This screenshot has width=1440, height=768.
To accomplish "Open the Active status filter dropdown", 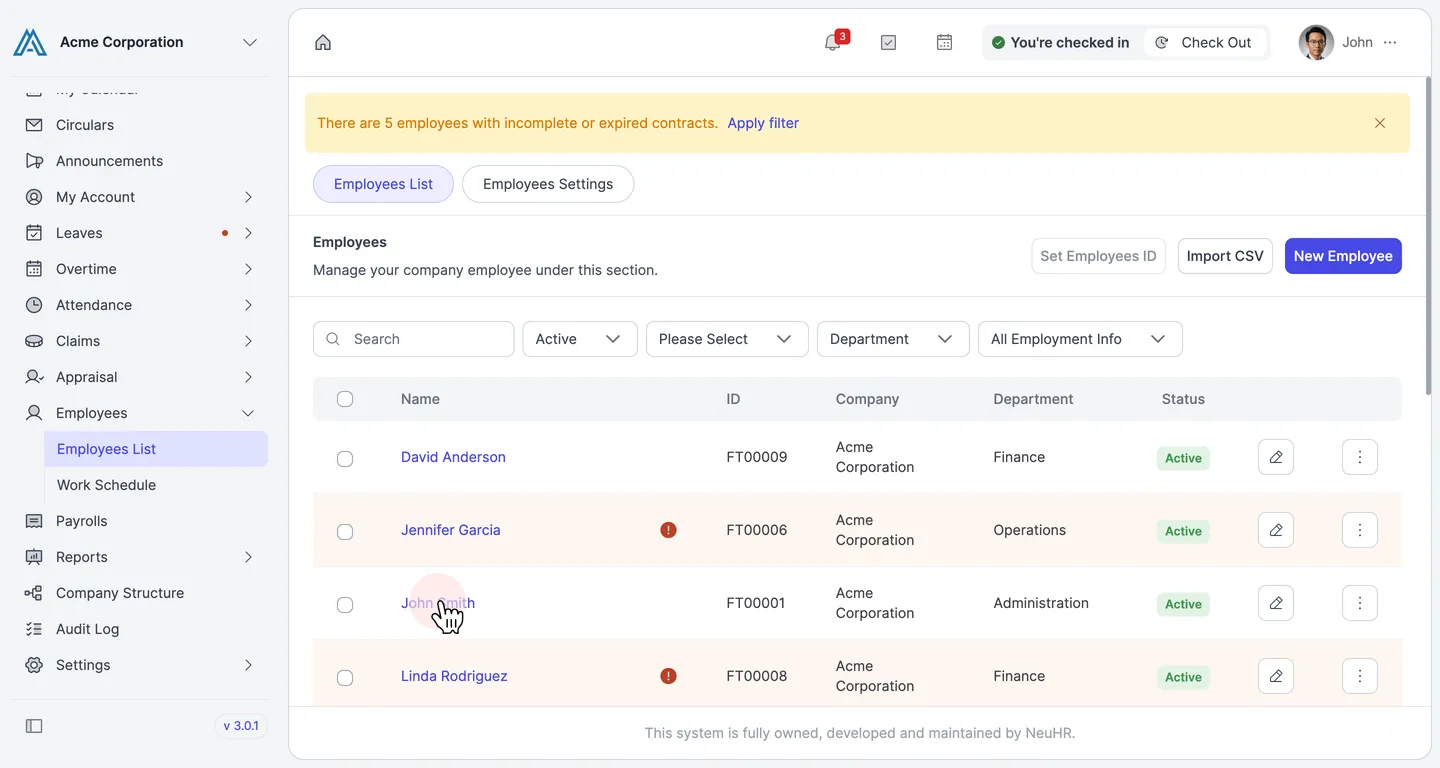I will click(x=580, y=339).
